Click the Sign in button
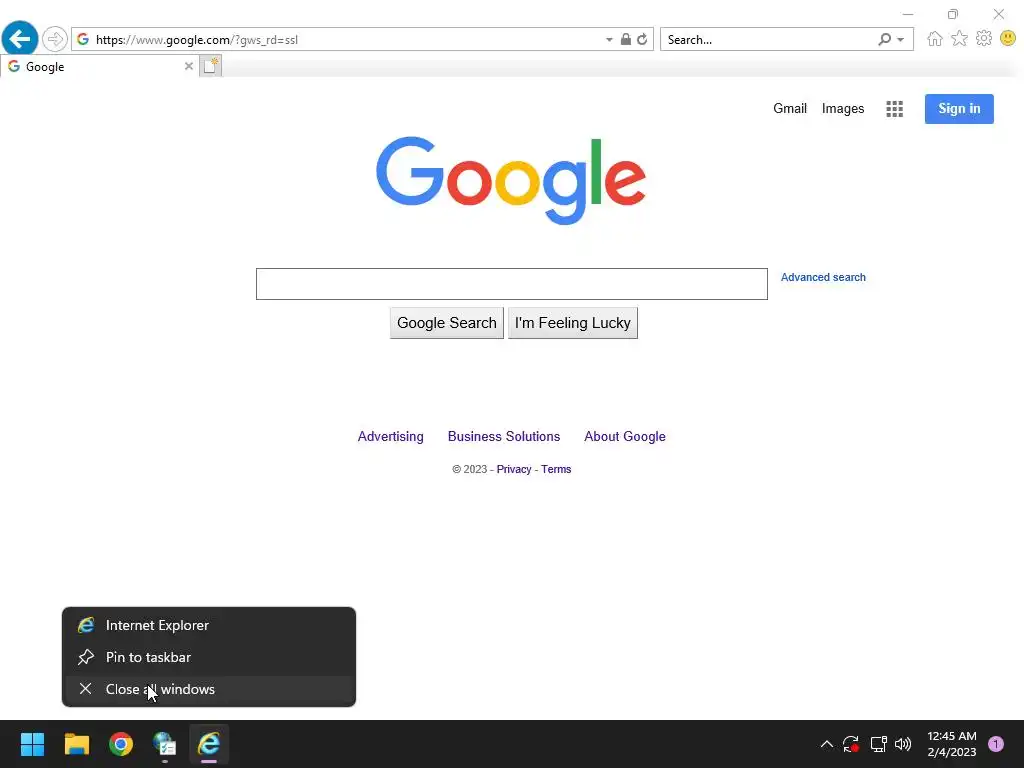 (959, 108)
